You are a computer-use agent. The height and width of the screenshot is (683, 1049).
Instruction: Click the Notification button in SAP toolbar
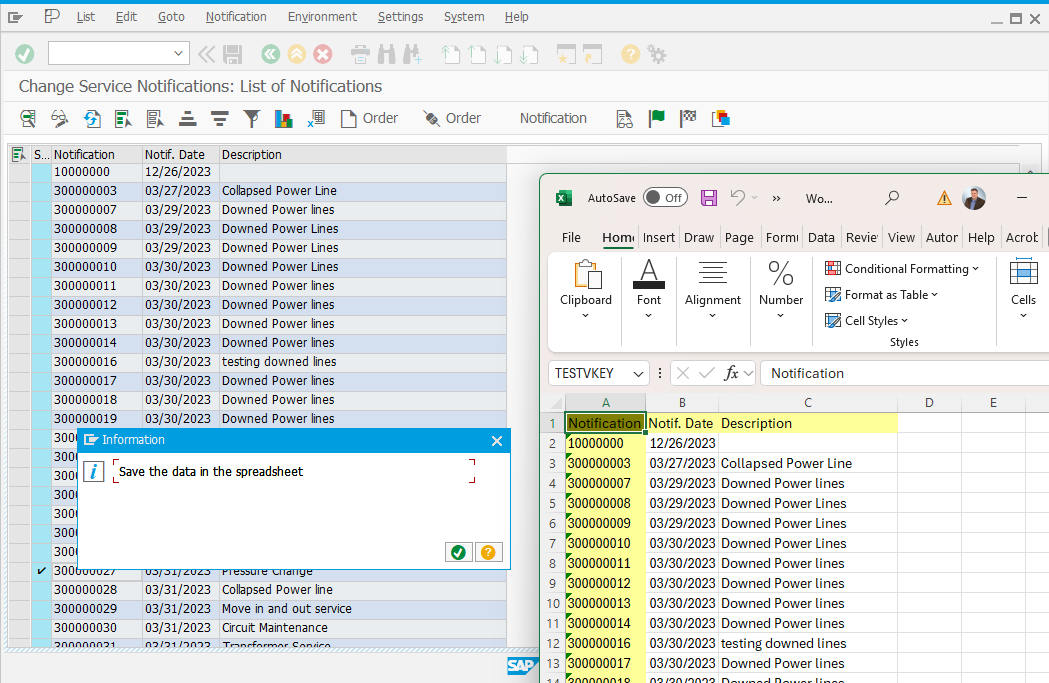(553, 118)
